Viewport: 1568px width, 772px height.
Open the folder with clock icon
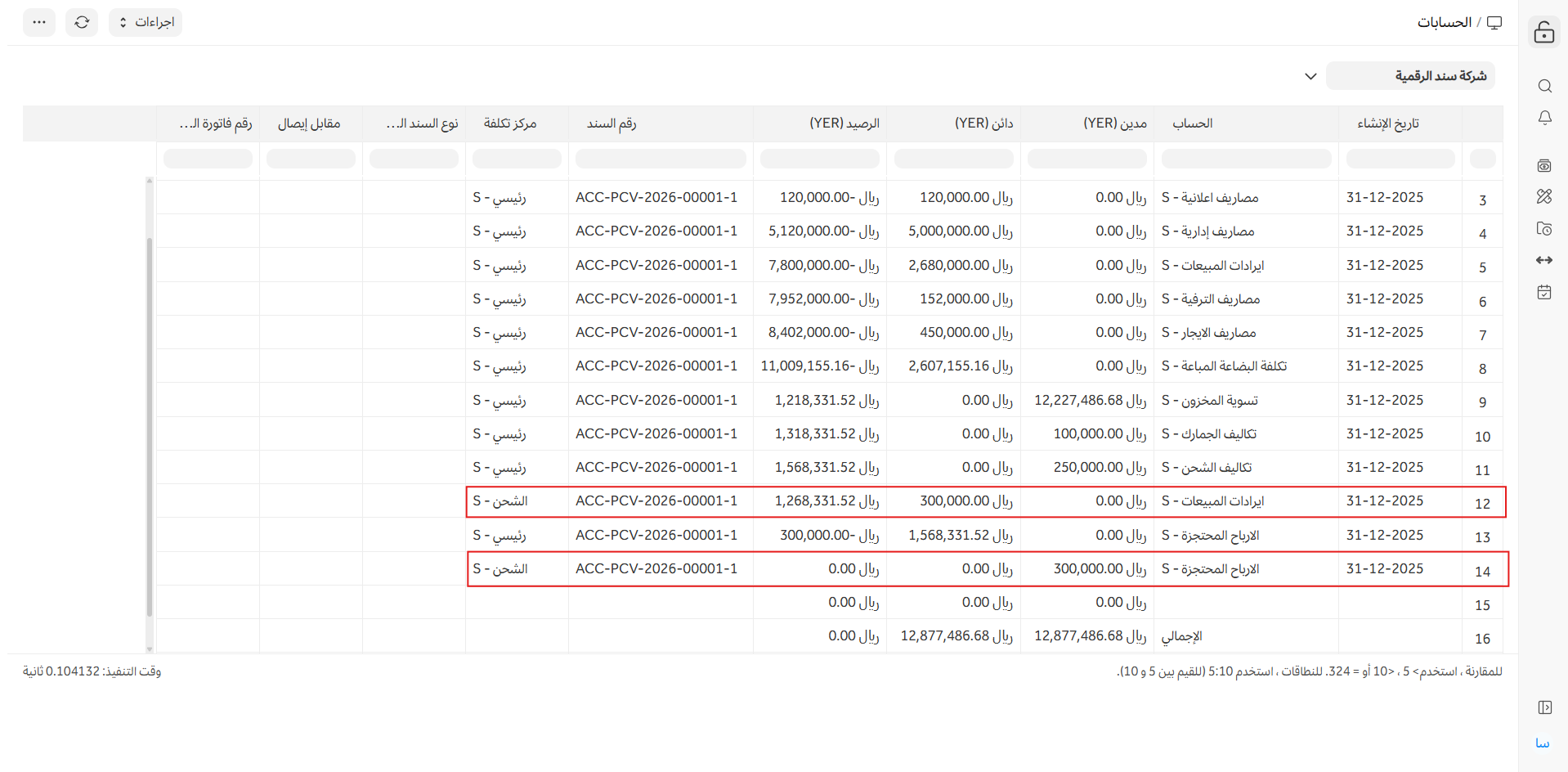pos(1544,229)
